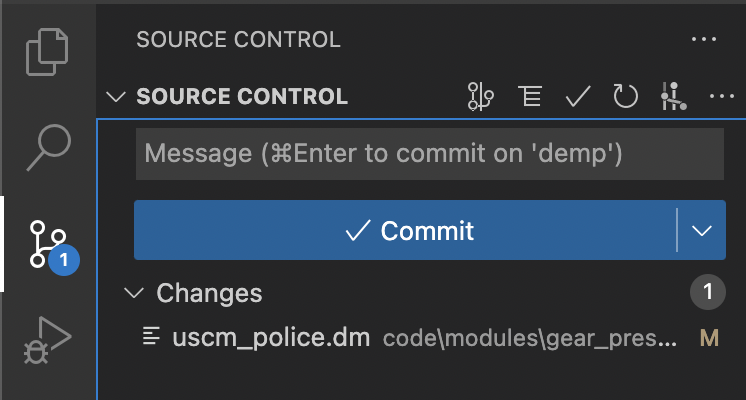
Task: Click the blue Commit button
Action: (405, 230)
